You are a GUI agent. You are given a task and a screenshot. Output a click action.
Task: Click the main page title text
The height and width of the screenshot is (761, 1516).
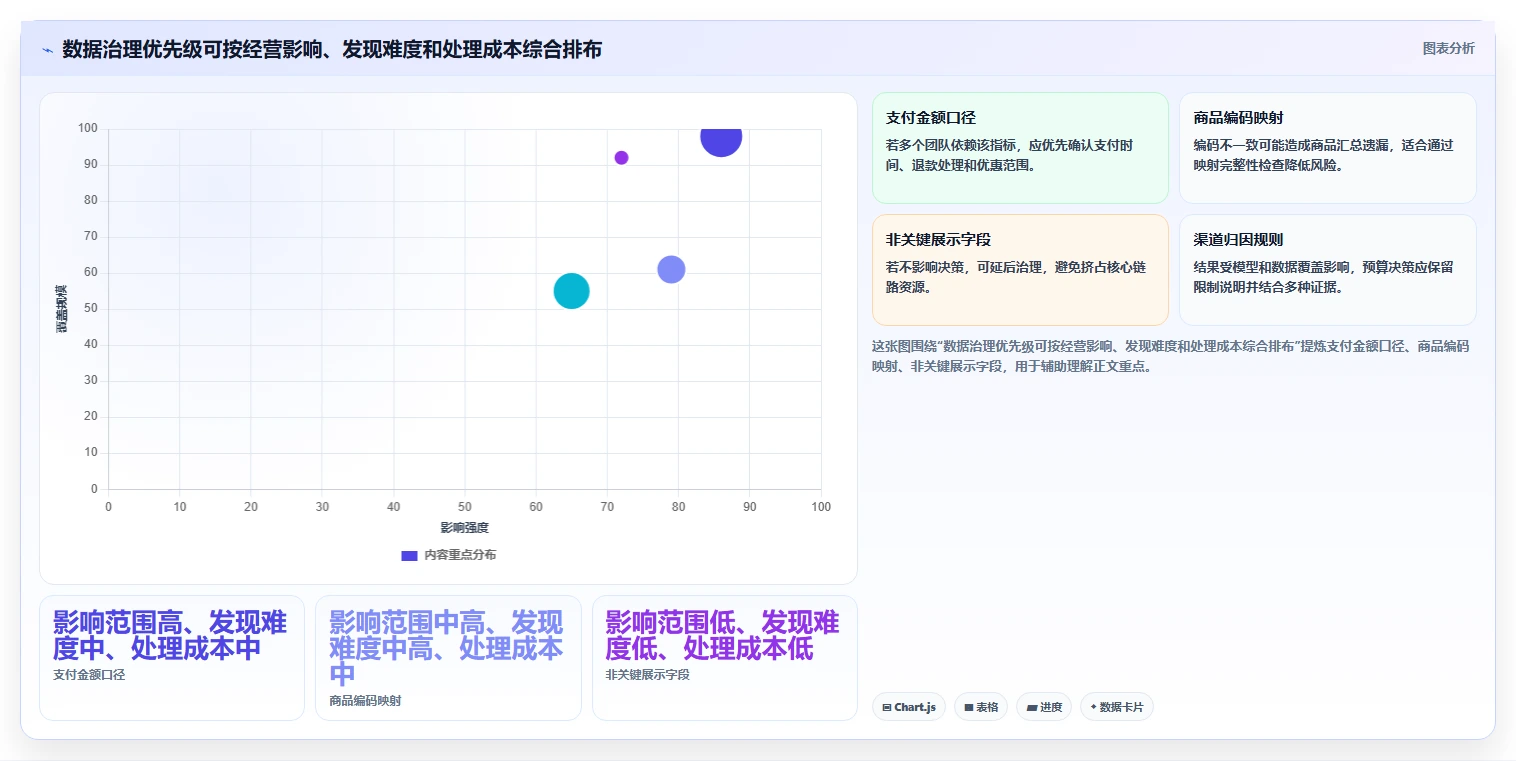[x=332, y=50]
